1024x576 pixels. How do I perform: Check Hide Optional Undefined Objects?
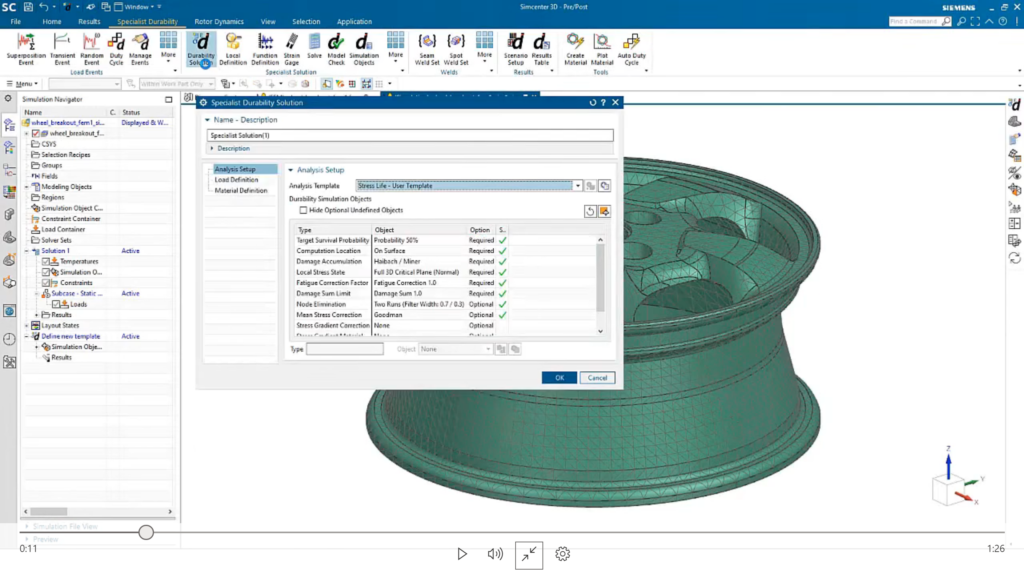point(304,210)
